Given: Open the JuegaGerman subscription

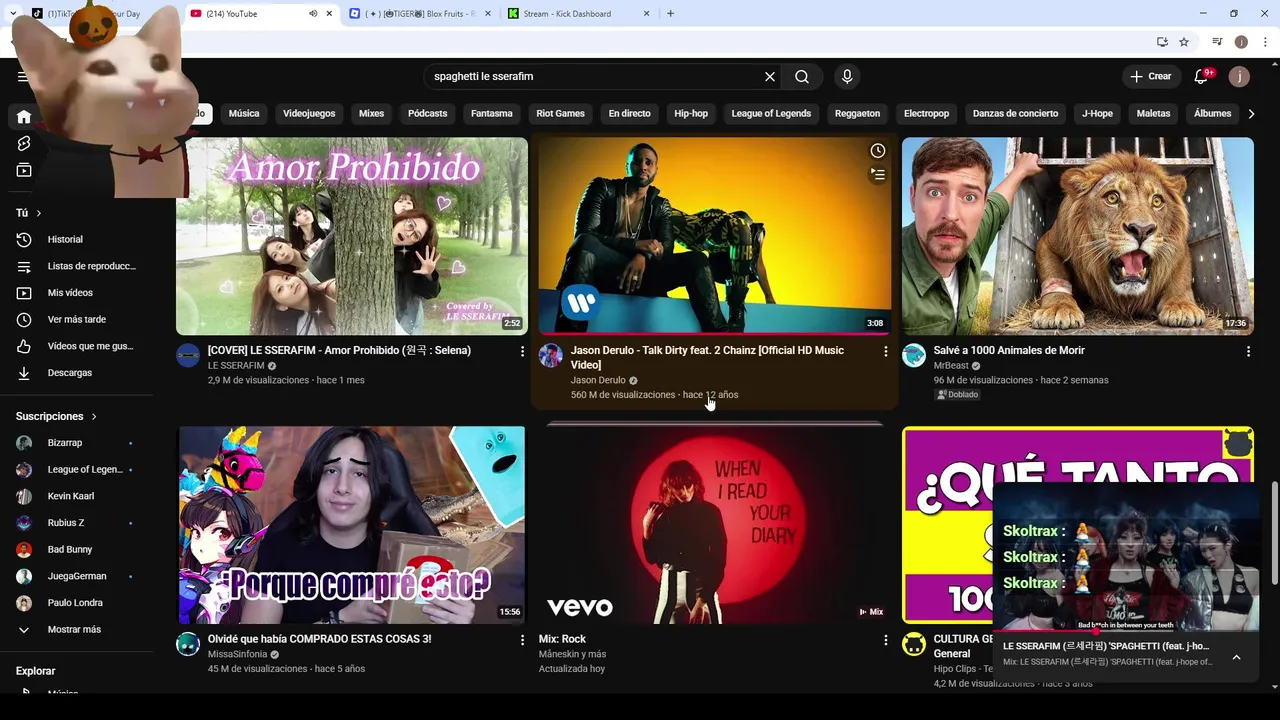Looking at the screenshot, I should tap(76, 577).
